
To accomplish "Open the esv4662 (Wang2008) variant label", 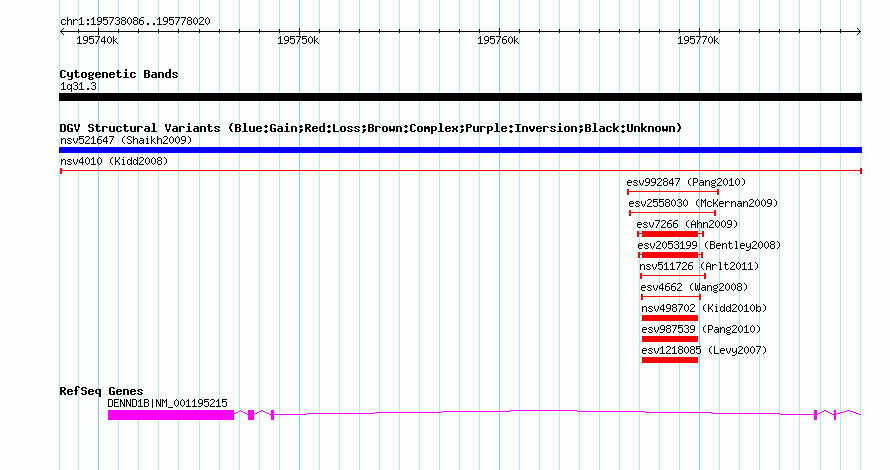I will pyautogui.click(x=694, y=287).
